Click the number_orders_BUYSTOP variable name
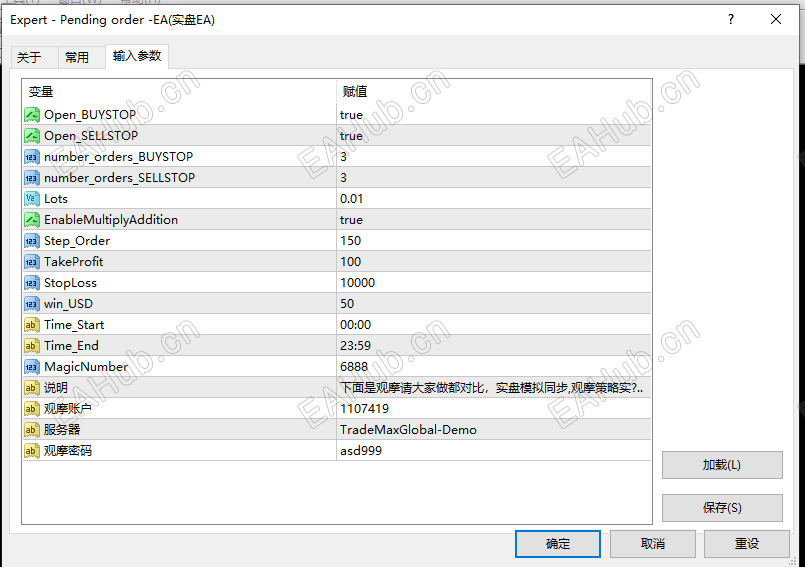The width and height of the screenshot is (805, 567). 119,157
